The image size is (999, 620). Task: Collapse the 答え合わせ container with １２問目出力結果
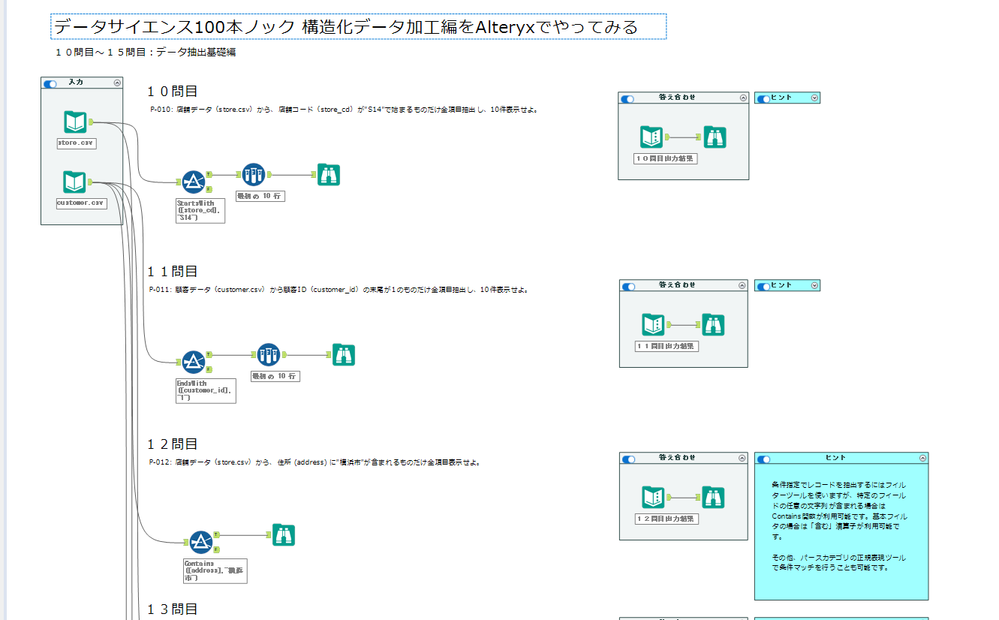(742, 458)
